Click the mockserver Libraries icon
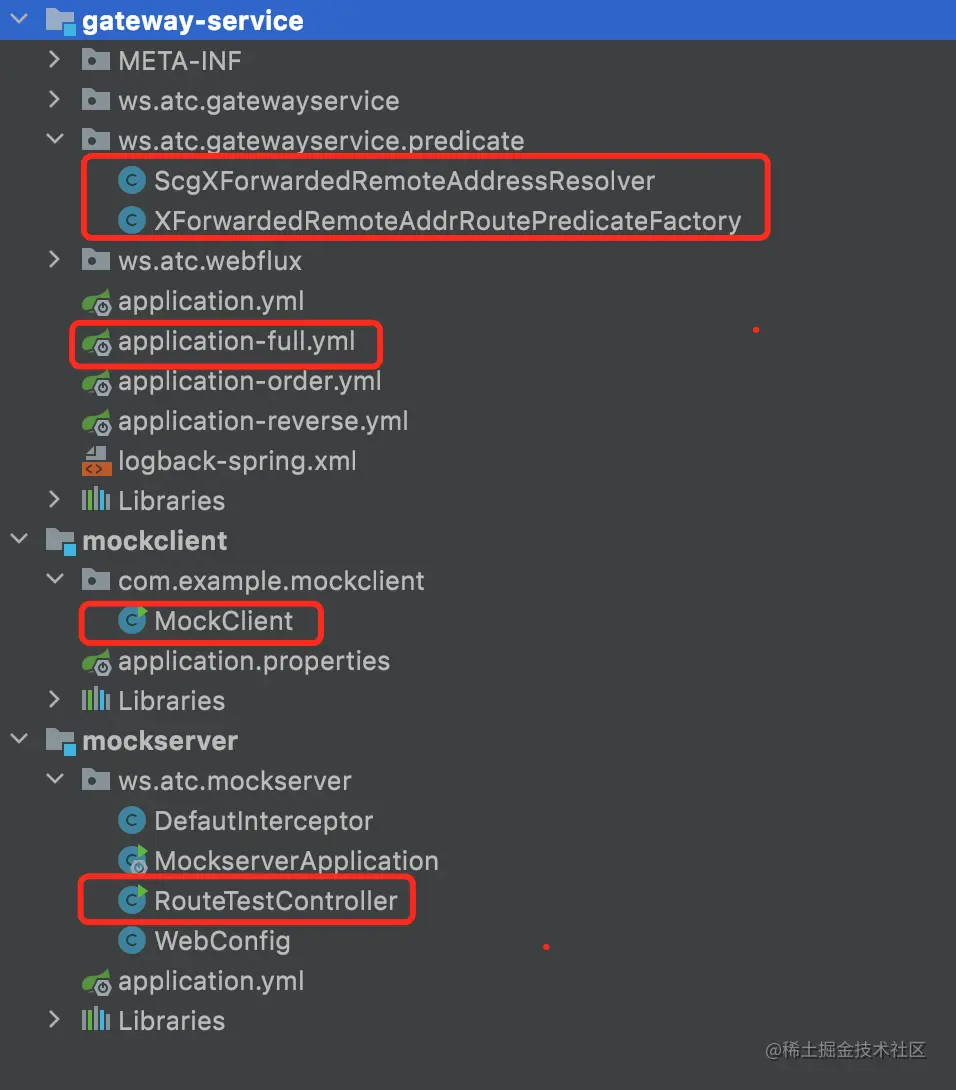The width and height of the screenshot is (956, 1090). pyautogui.click(x=96, y=1020)
